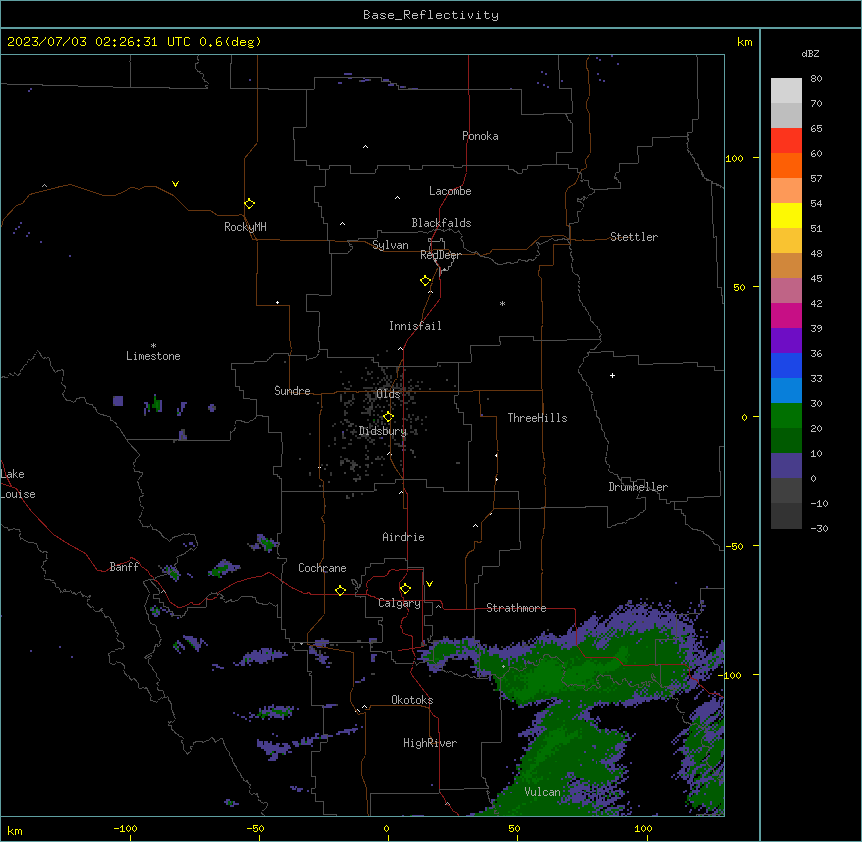The image size is (862, 842).
Task: Select the Vulcan label
Action: 542,792
